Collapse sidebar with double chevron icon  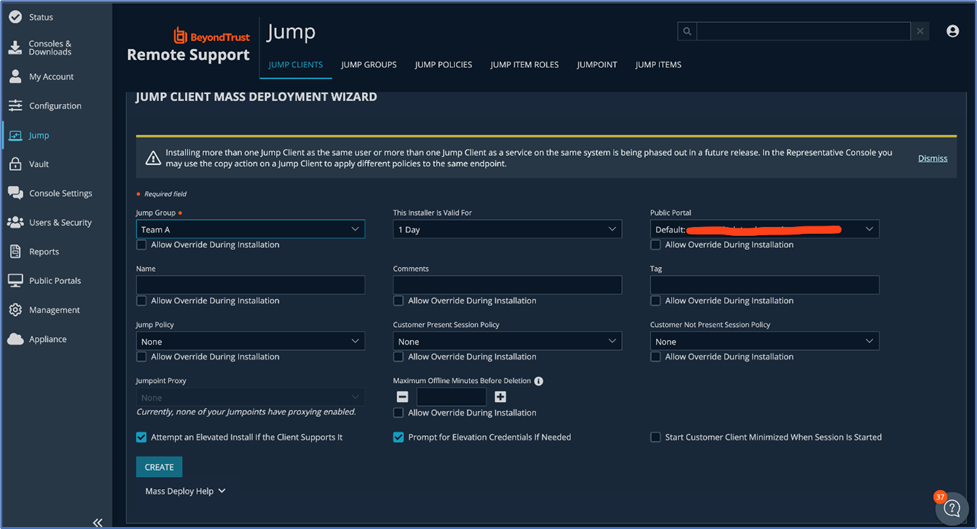click(98, 523)
